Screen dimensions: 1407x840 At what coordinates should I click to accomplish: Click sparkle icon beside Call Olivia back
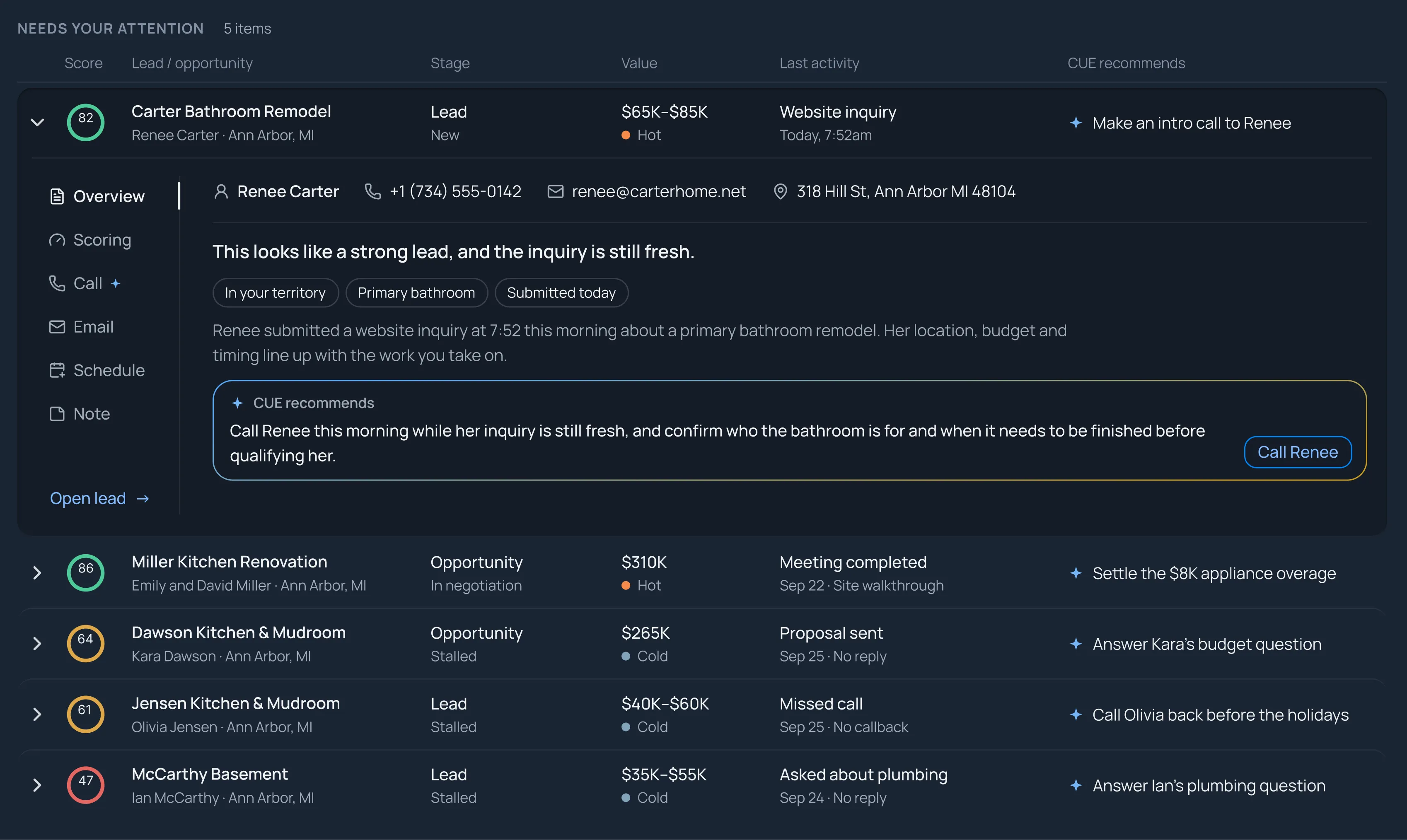pos(1076,714)
